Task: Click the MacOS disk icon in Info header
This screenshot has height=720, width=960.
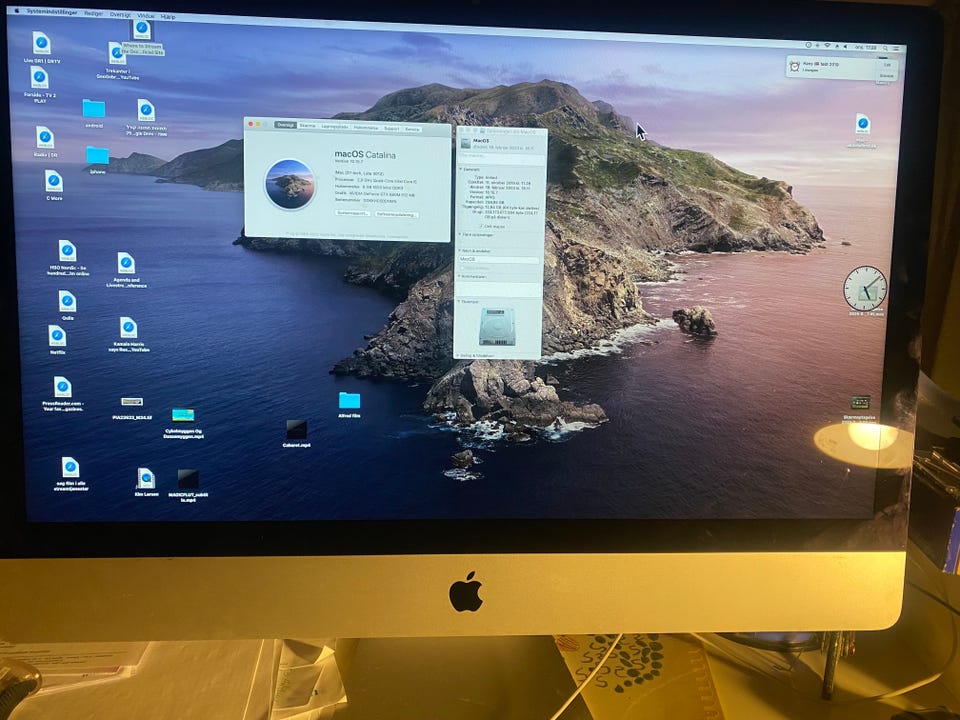Action: tap(466, 143)
